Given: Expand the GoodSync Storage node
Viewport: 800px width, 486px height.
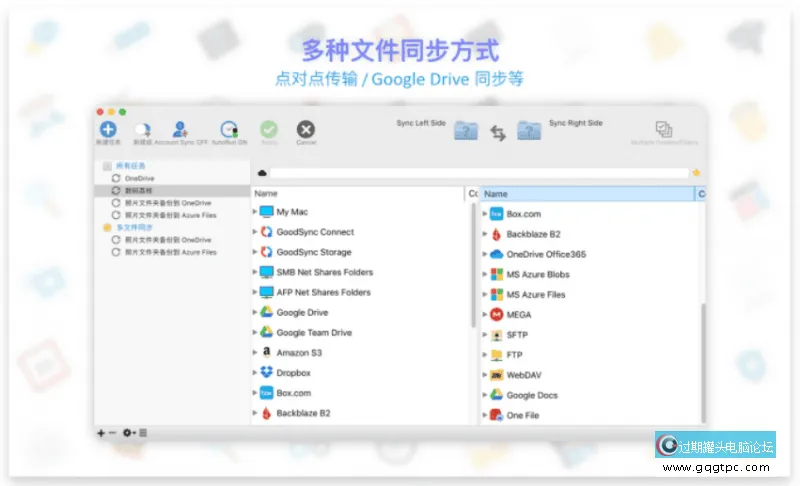Looking at the screenshot, I should pyautogui.click(x=255, y=252).
